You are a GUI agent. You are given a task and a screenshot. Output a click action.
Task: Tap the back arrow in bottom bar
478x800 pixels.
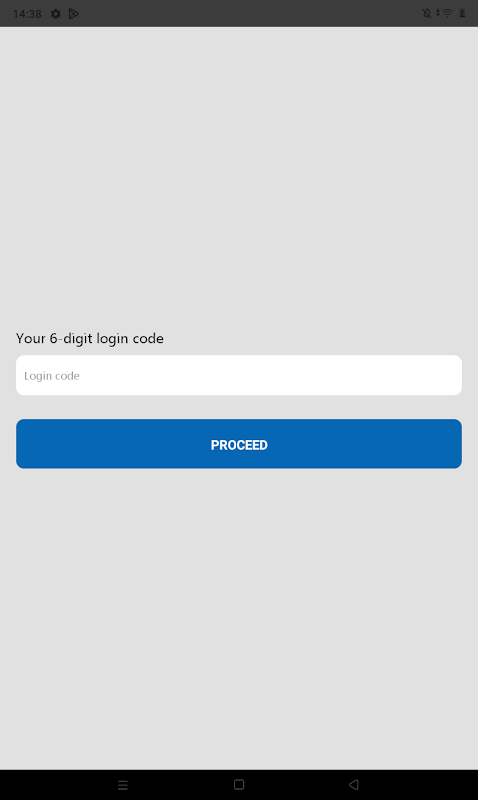354,784
